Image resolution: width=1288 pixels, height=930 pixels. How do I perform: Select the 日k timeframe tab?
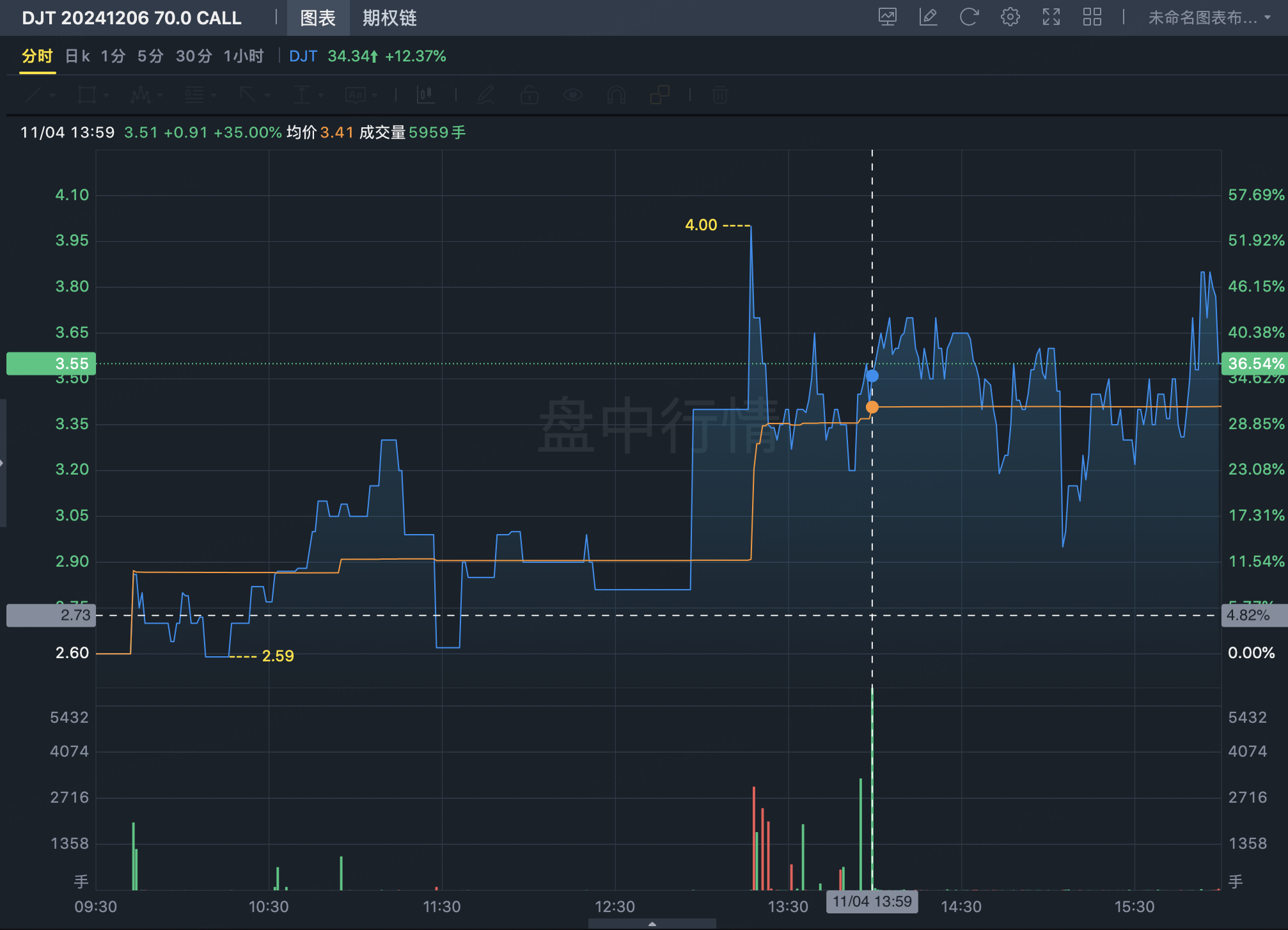(77, 56)
